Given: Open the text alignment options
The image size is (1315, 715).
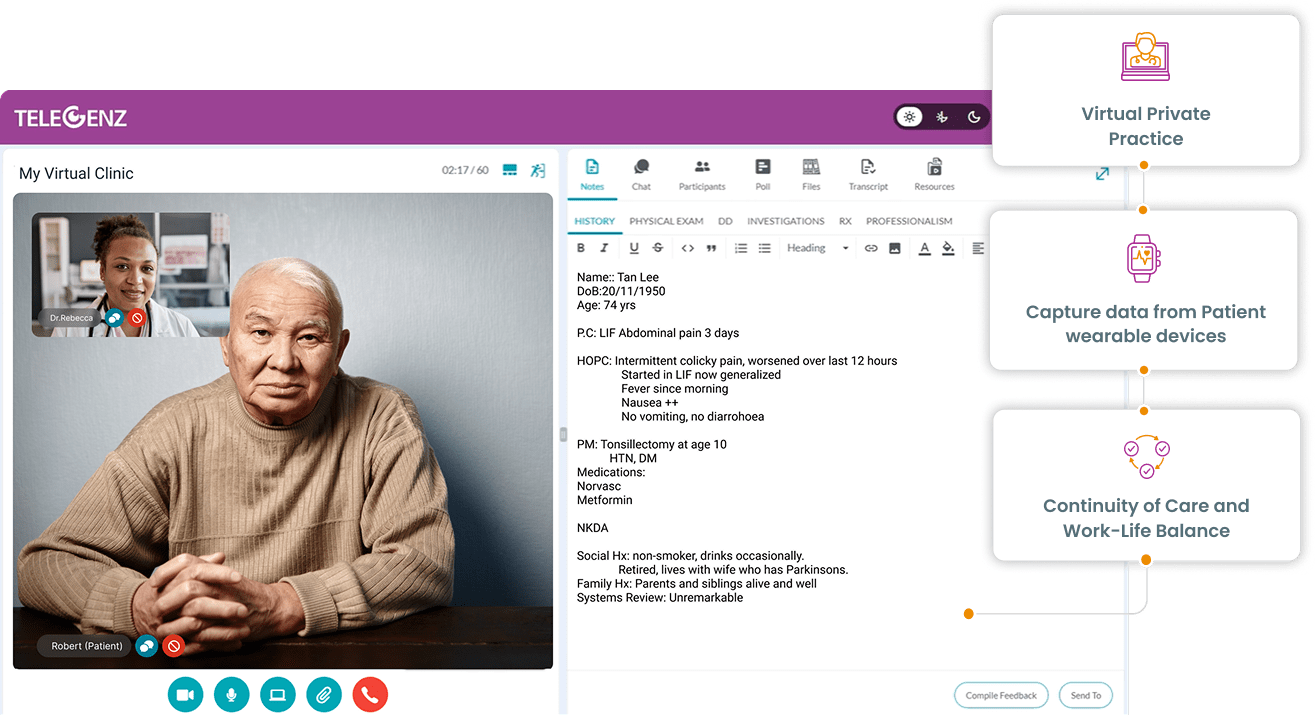Looking at the screenshot, I should tap(977, 248).
